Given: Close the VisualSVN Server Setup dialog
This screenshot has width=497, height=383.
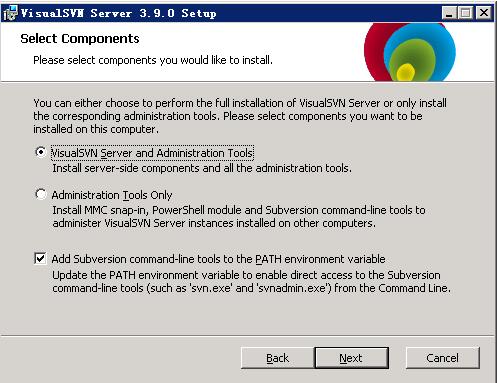Looking at the screenshot, I should pyautogui.click(x=484, y=13).
